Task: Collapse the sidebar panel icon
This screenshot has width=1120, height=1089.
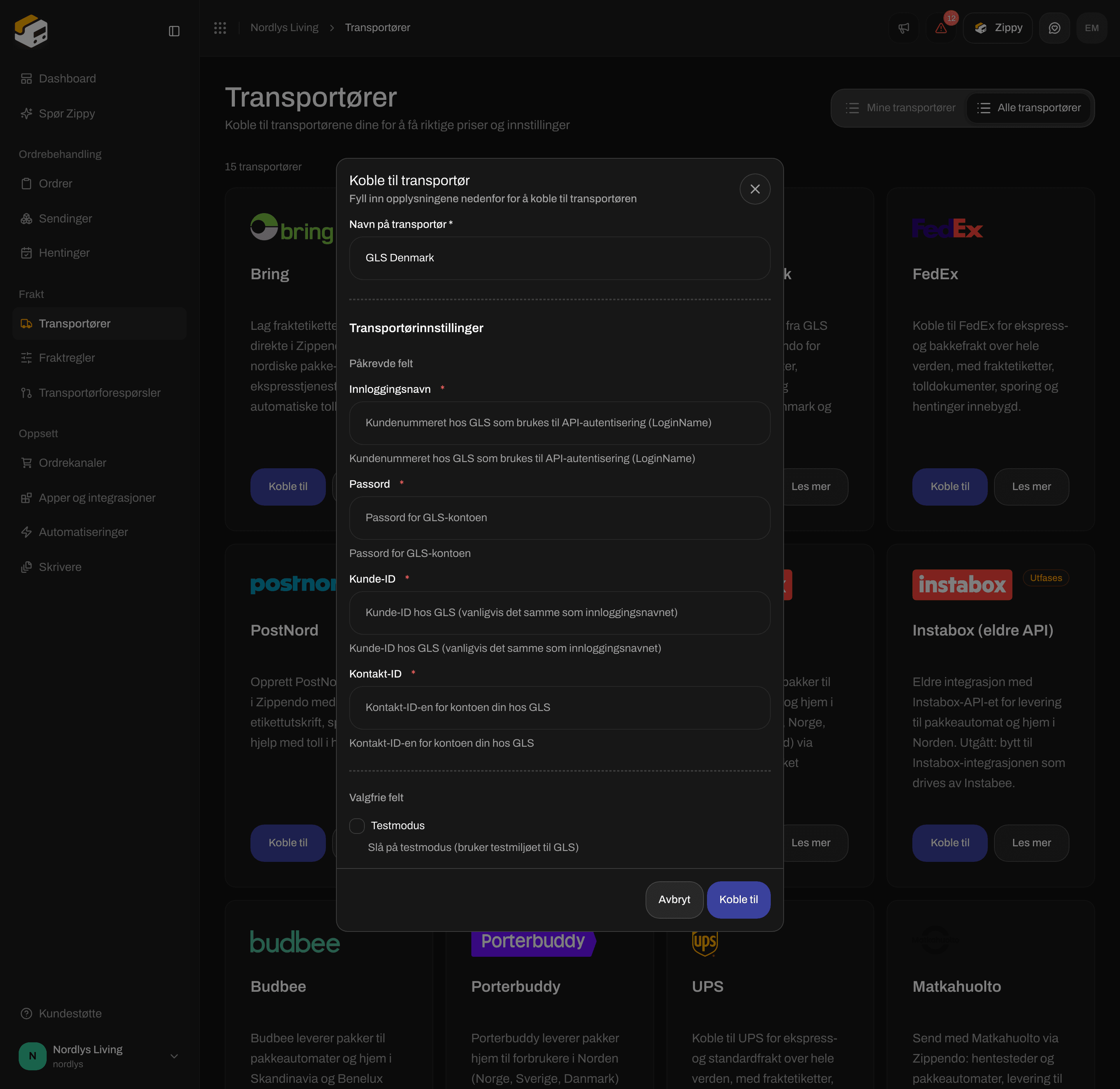Action: tap(174, 31)
